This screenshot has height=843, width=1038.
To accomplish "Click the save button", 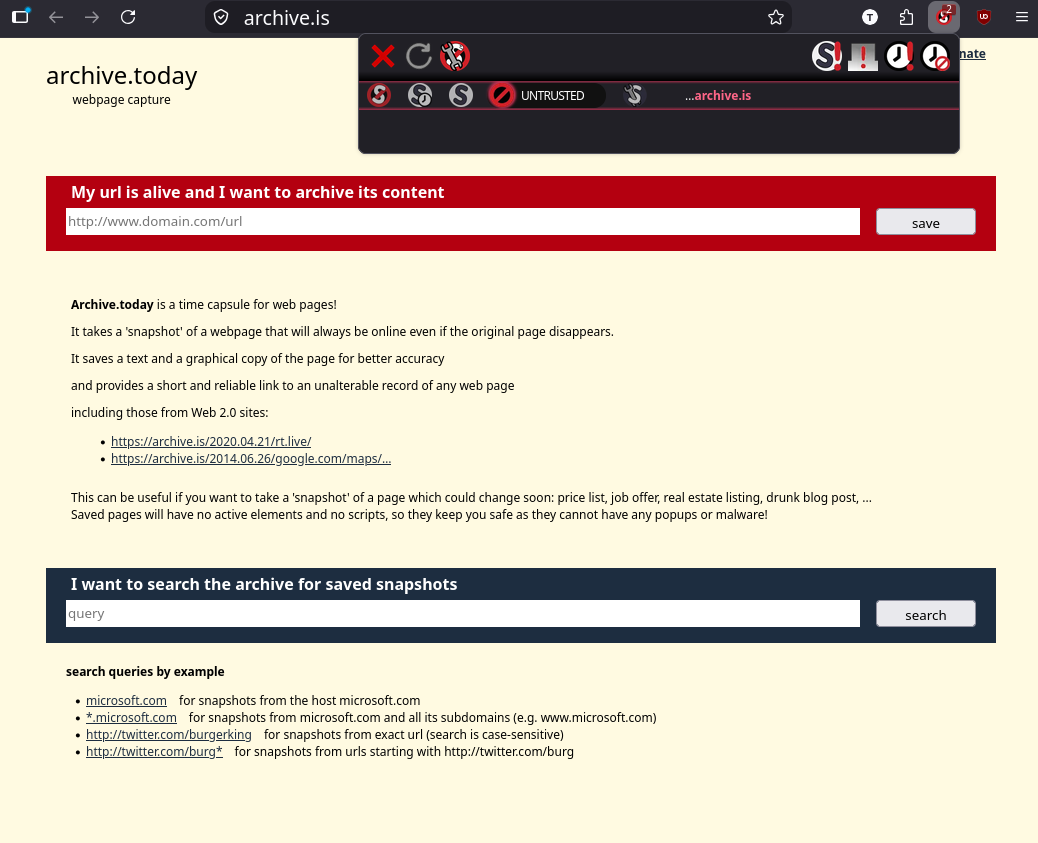I will 925,222.
